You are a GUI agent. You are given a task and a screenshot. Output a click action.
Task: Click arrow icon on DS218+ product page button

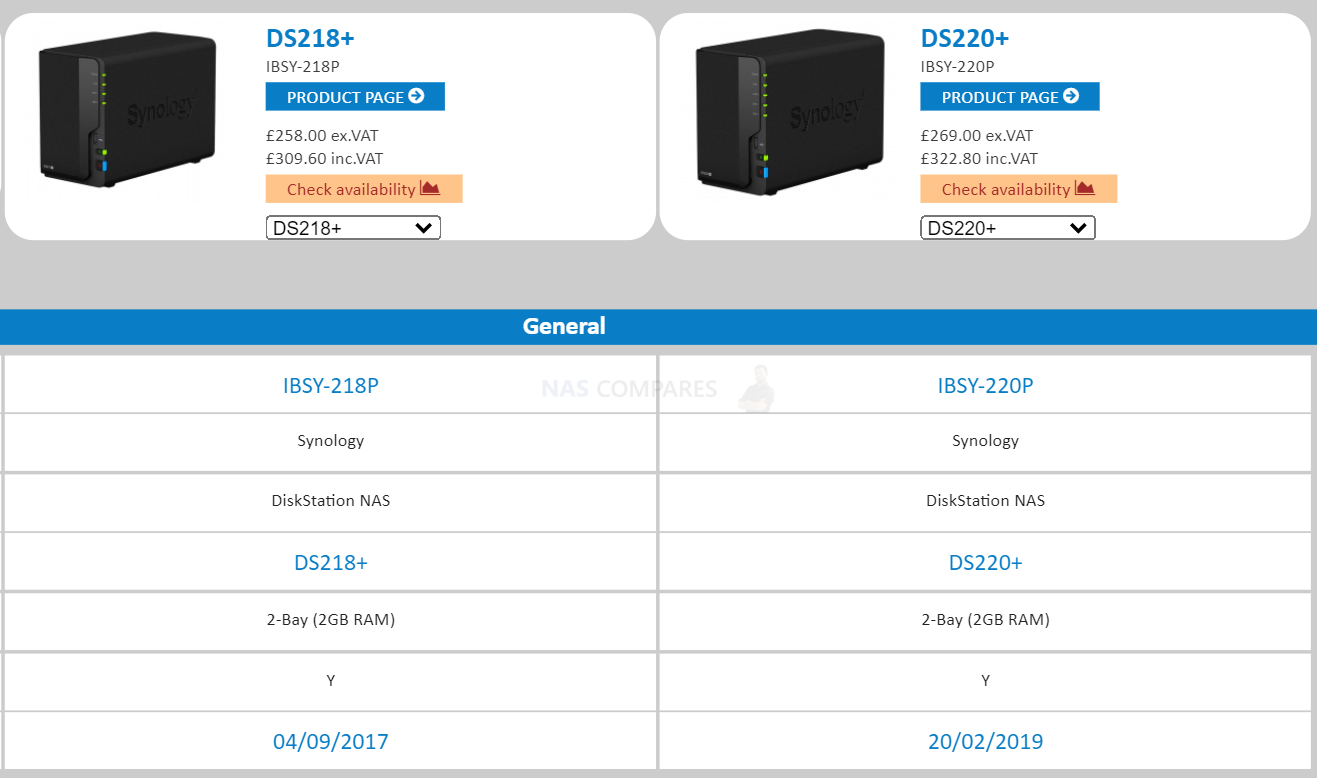[x=417, y=96]
